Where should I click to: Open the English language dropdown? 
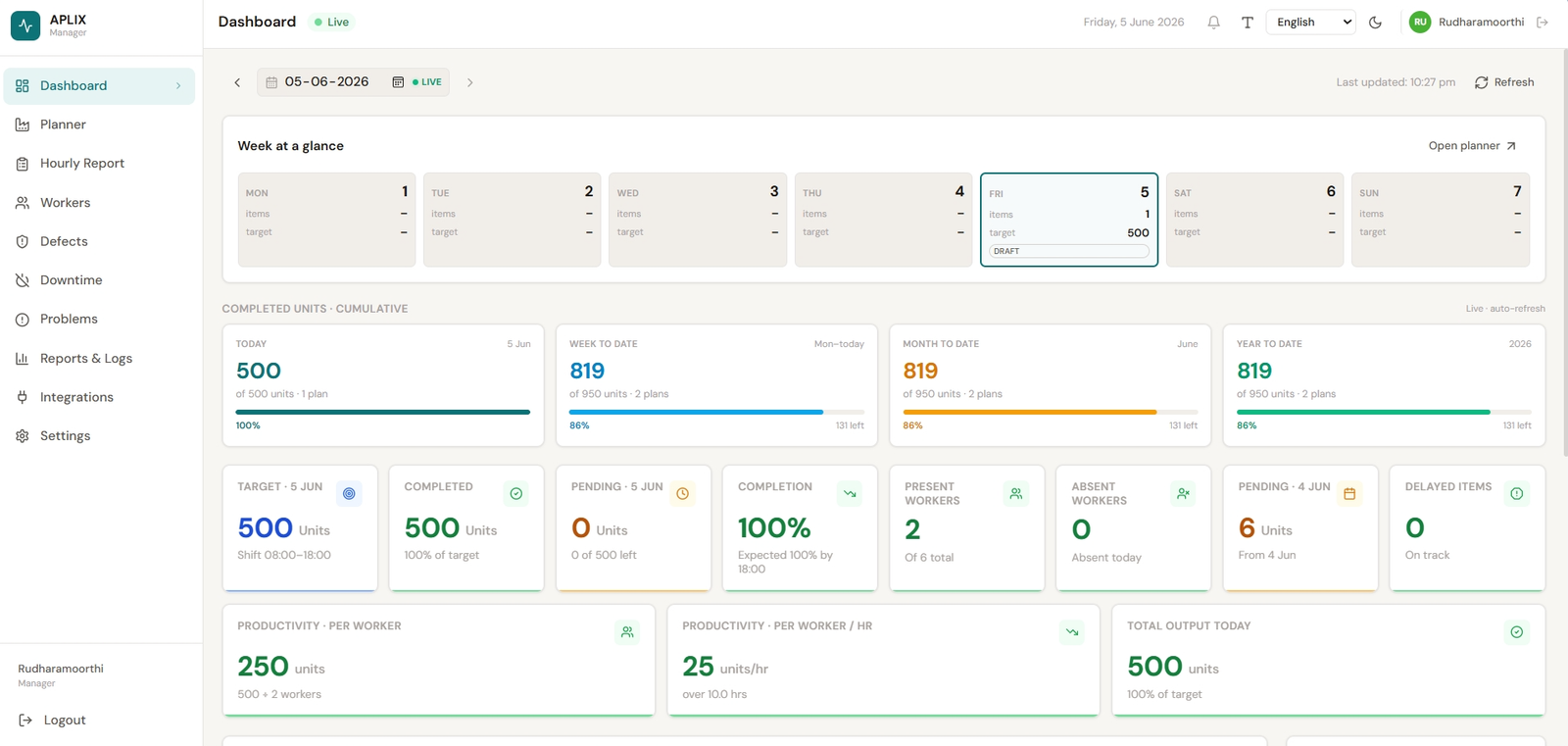(1311, 23)
